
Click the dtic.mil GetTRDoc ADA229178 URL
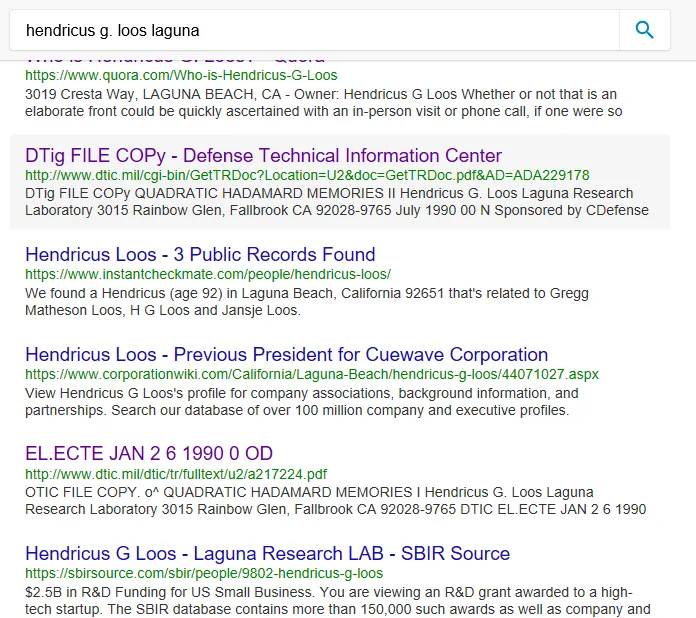pos(307,175)
